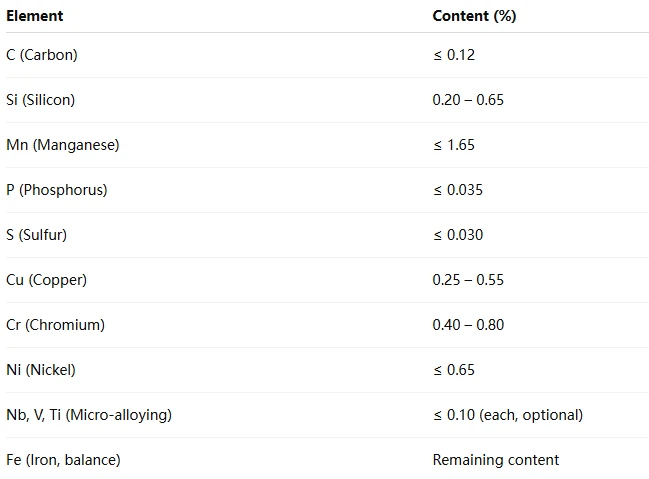
Task: Select the copper range 0.25 – 0.55
Action: click(468, 280)
